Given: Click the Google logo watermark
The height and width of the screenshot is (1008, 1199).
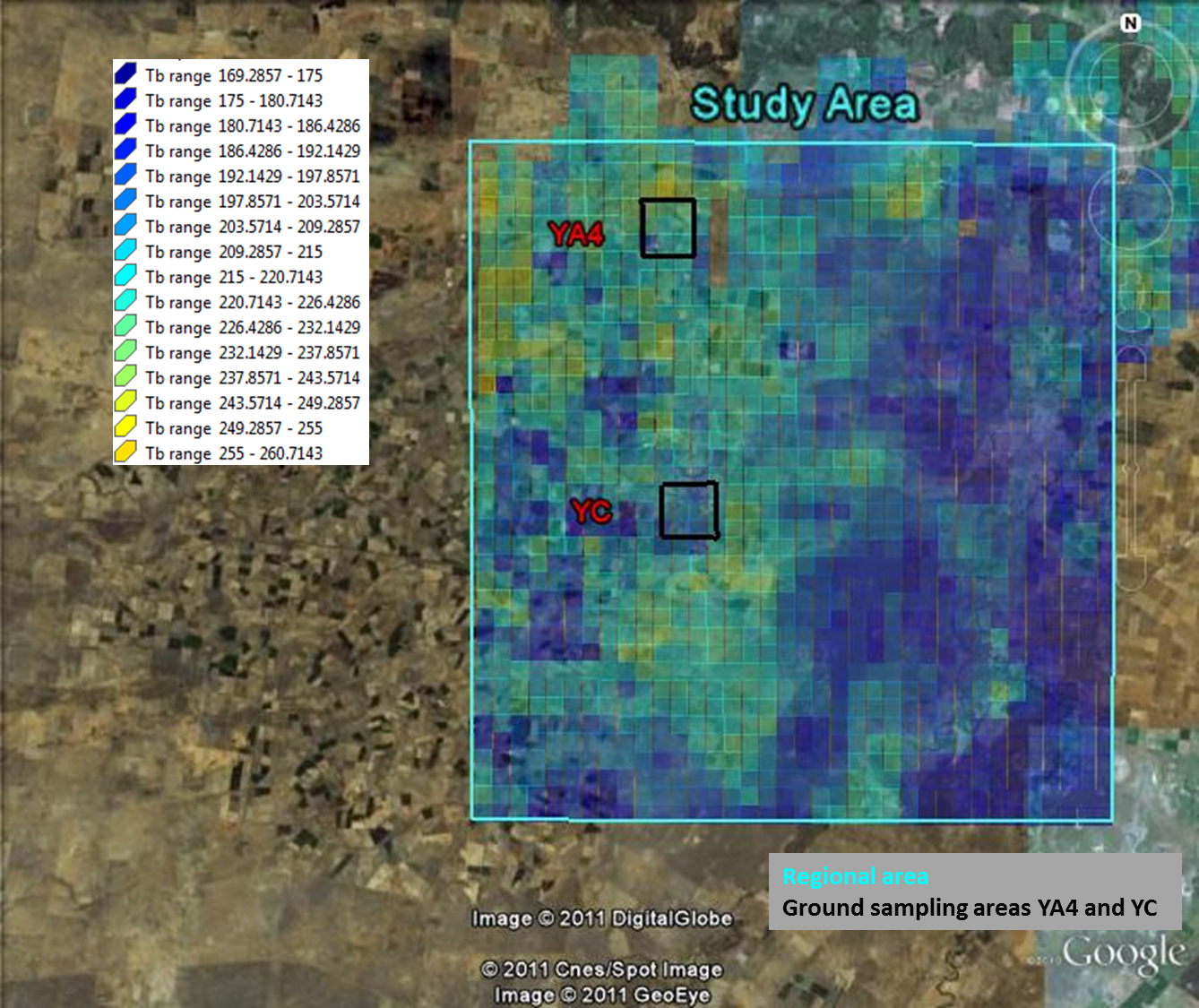Looking at the screenshot, I should (1123, 954).
